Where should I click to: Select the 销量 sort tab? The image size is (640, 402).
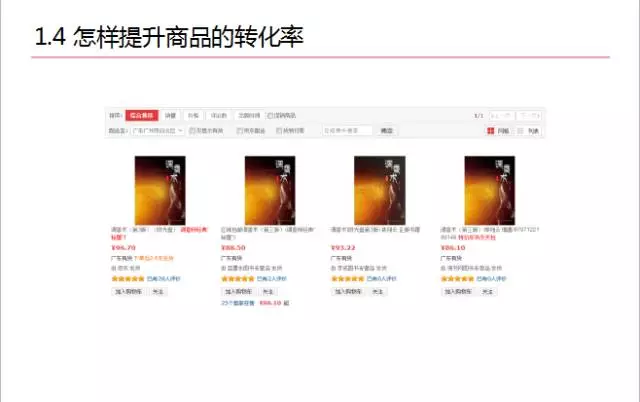(x=170, y=115)
